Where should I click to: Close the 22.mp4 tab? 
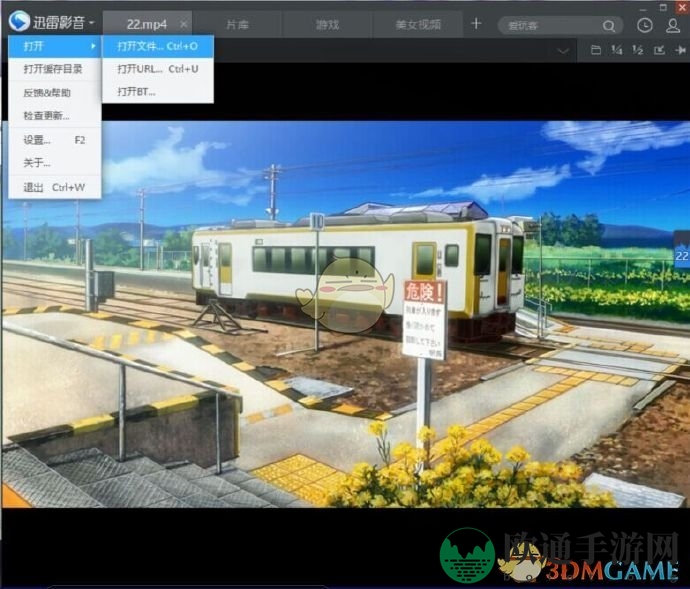pyautogui.click(x=184, y=24)
